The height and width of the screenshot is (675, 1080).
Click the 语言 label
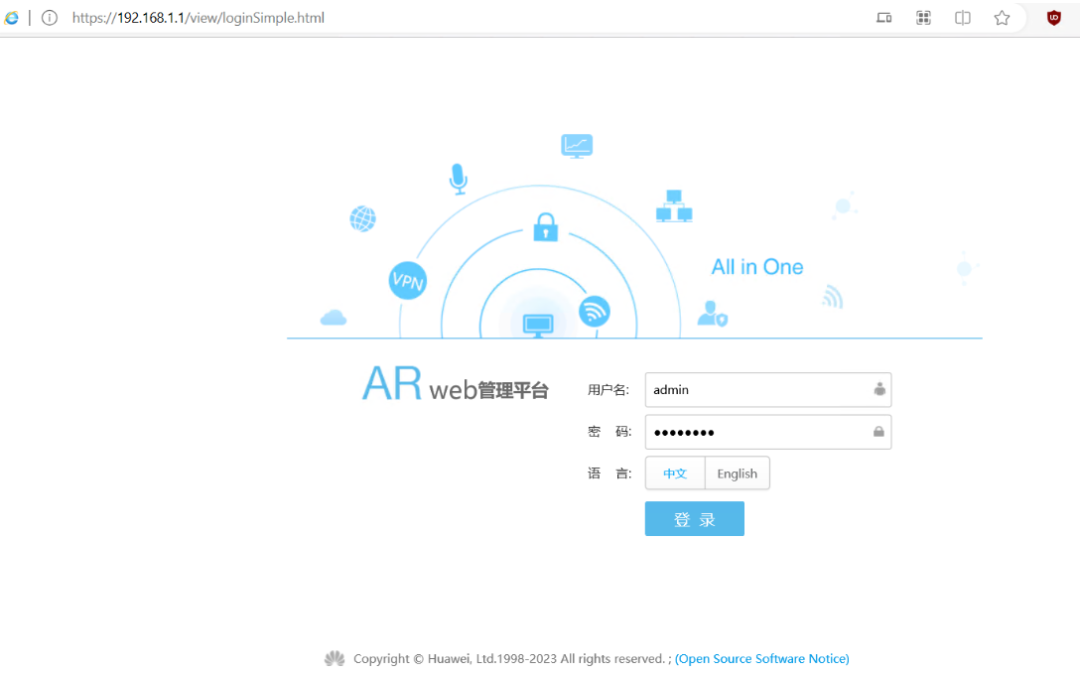[609, 473]
